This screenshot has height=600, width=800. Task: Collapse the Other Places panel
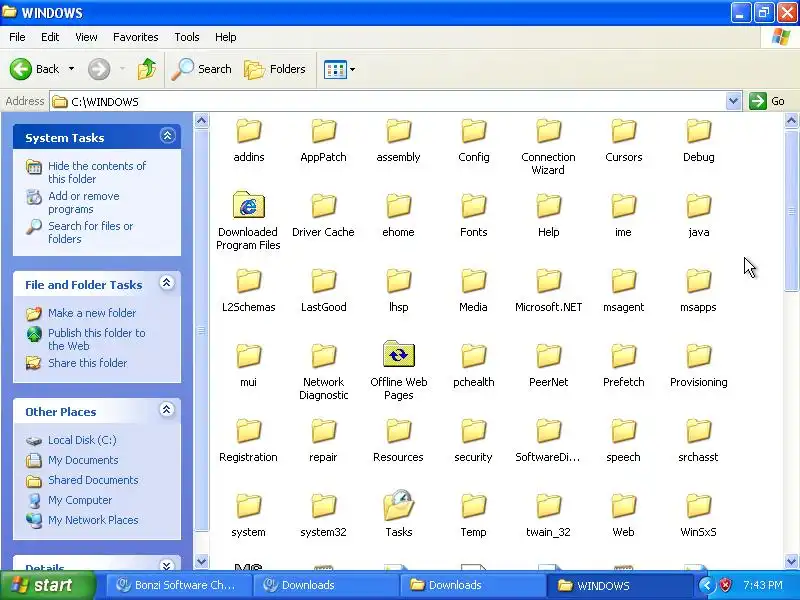[167, 410]
